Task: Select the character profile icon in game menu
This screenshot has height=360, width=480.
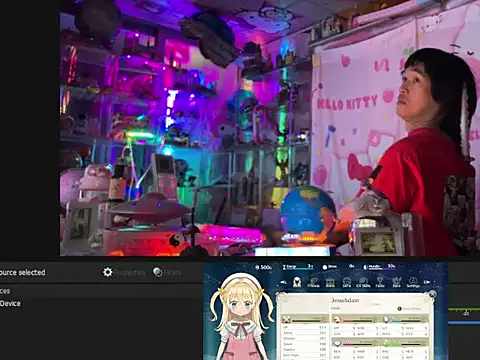Action: (297, 283)
